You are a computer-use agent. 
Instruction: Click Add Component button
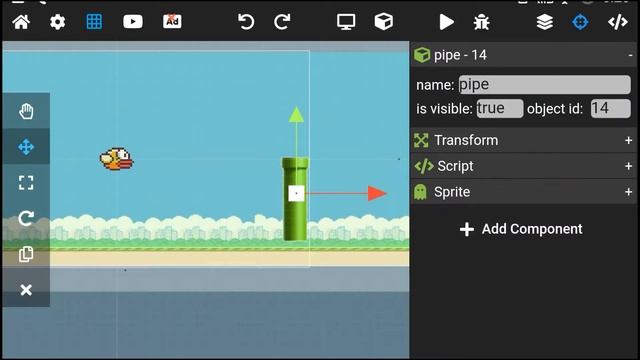coord(521,229)
